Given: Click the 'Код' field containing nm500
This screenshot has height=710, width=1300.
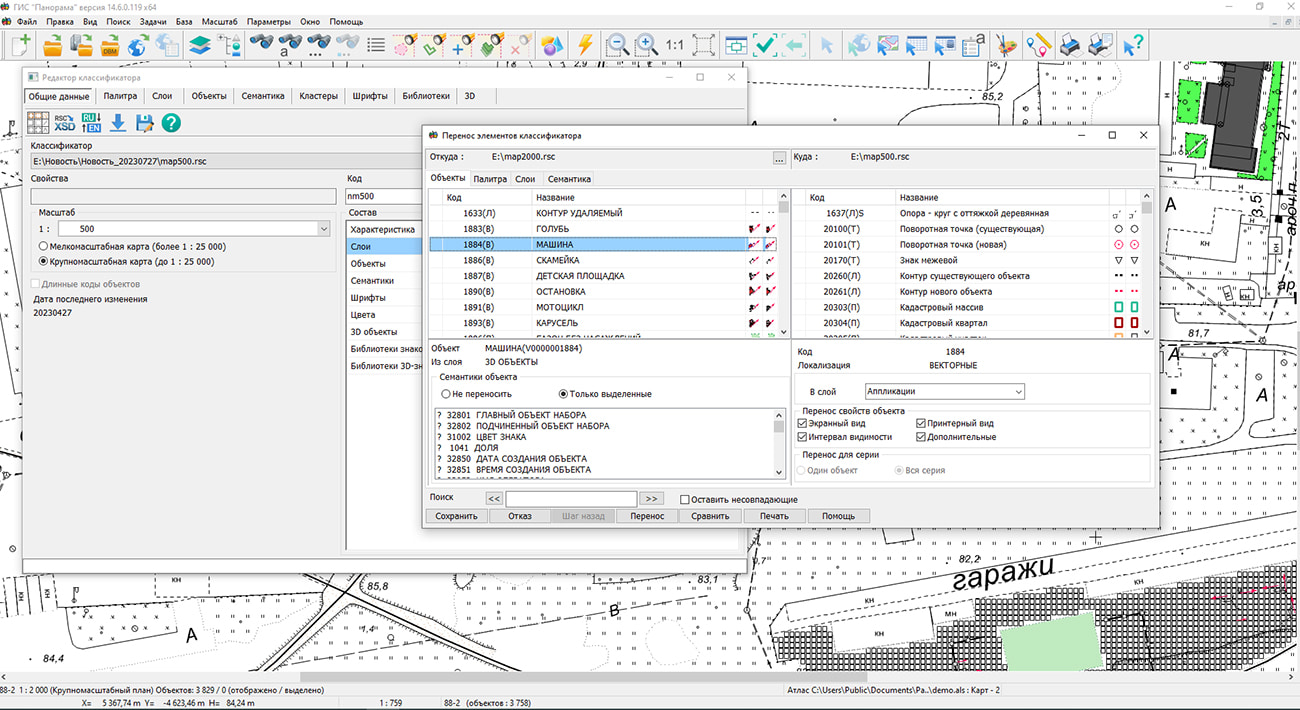Looking at the screenshot, I should (x=382, y=196).
